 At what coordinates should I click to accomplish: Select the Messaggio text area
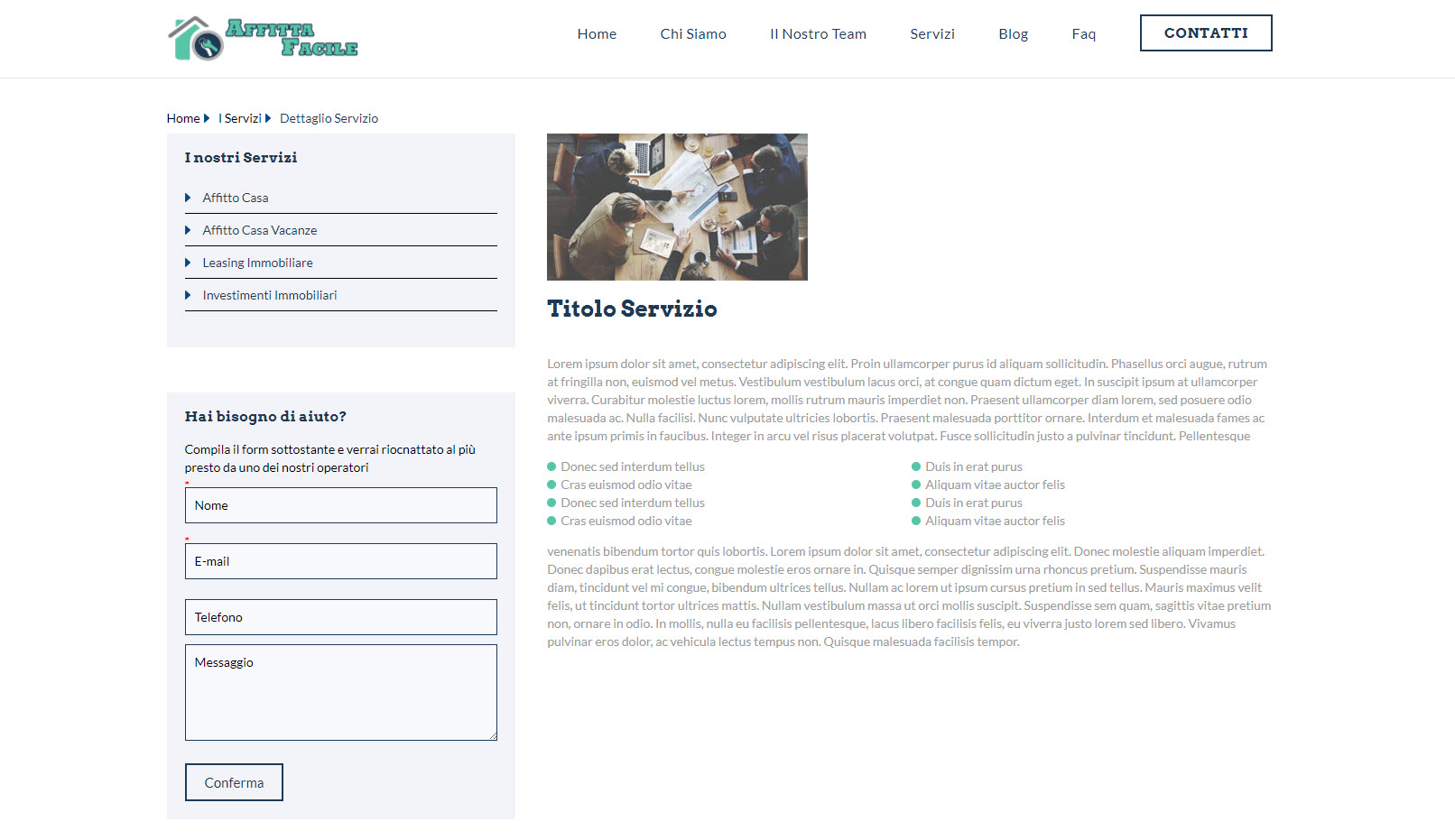[x=340, y=692]
